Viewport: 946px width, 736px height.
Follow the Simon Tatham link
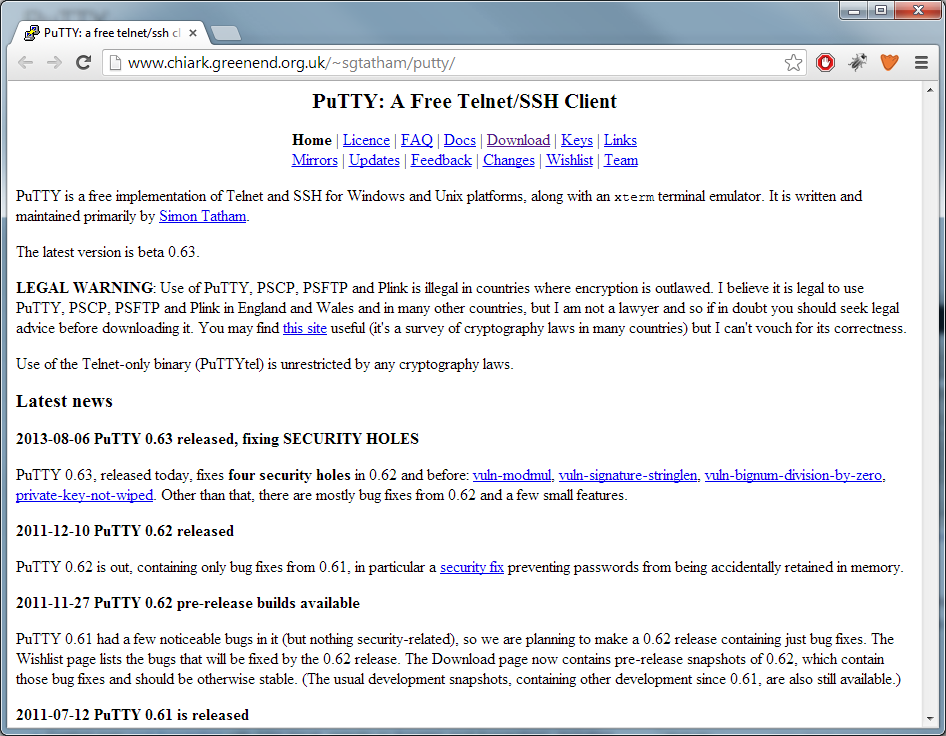[x=203, y=216]
